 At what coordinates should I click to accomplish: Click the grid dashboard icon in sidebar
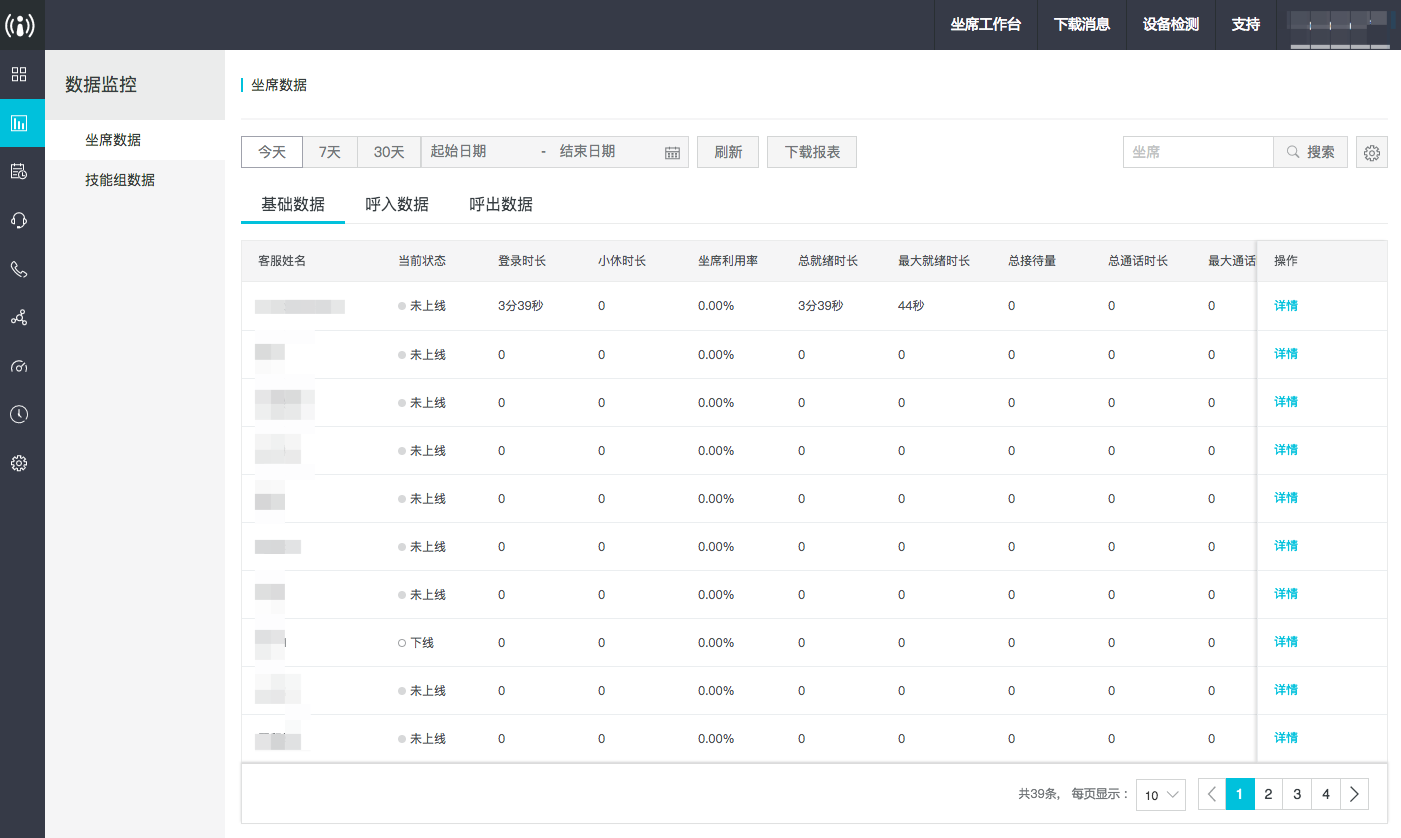pos(19,74)
